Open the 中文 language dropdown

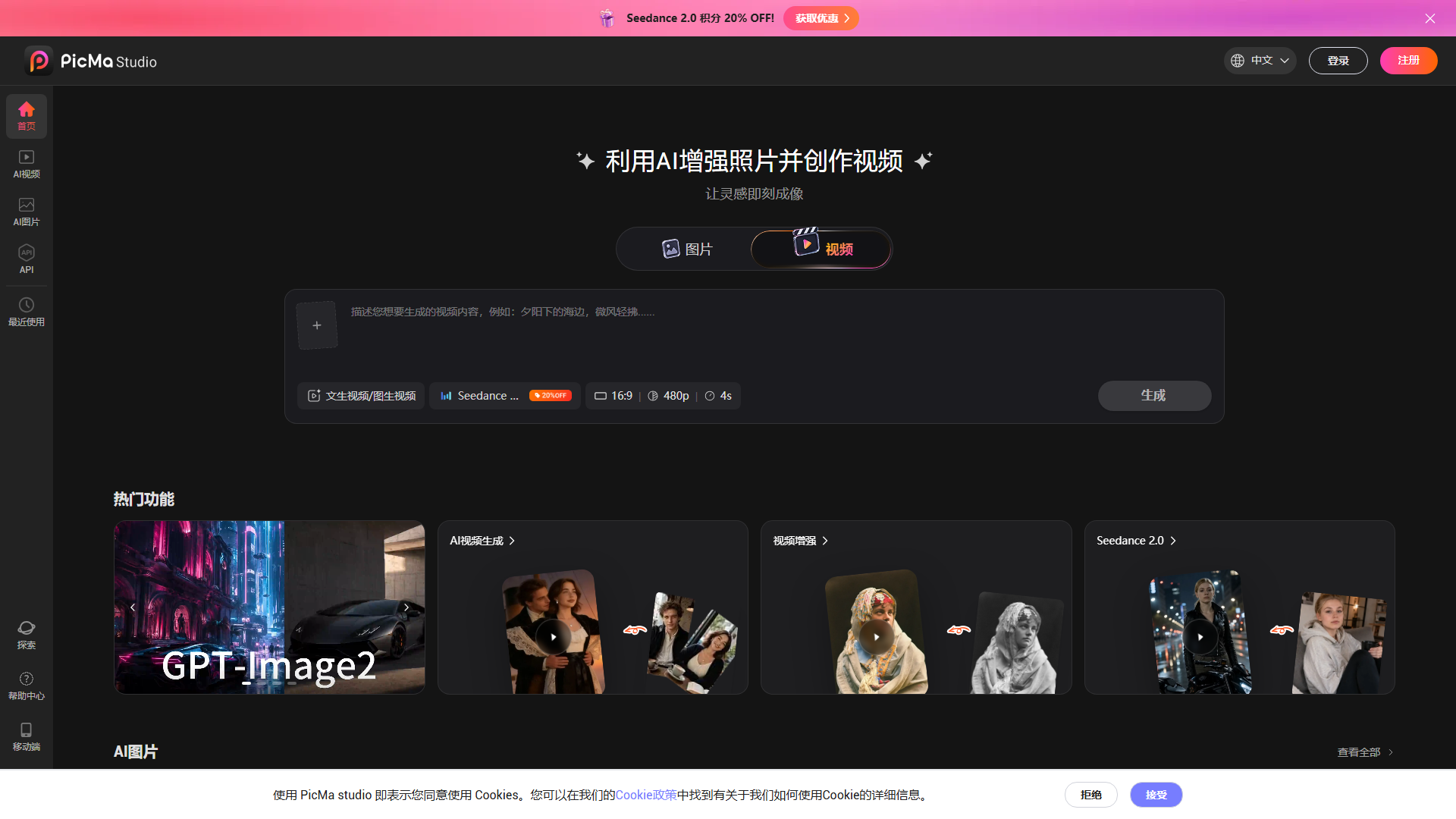1260,61
